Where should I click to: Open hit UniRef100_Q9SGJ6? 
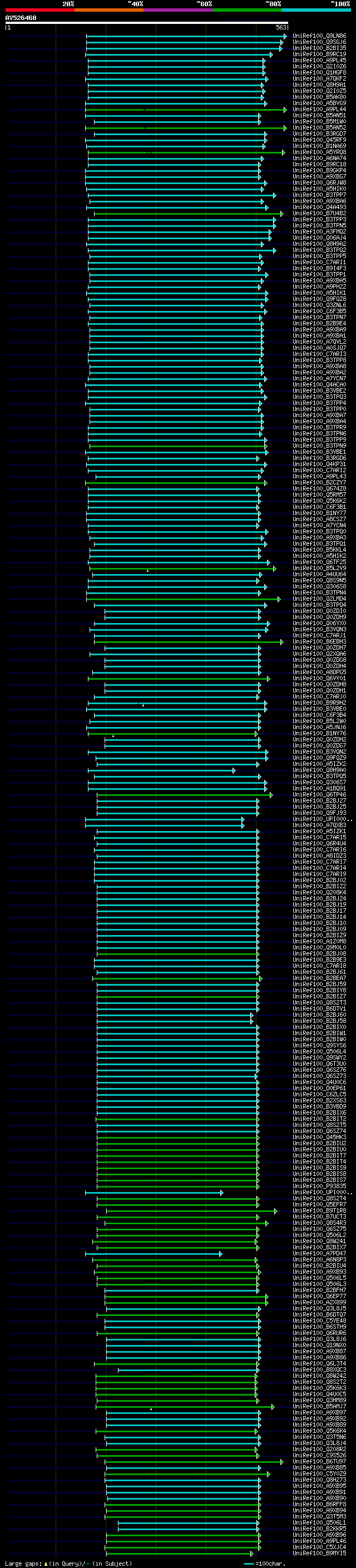319,42
